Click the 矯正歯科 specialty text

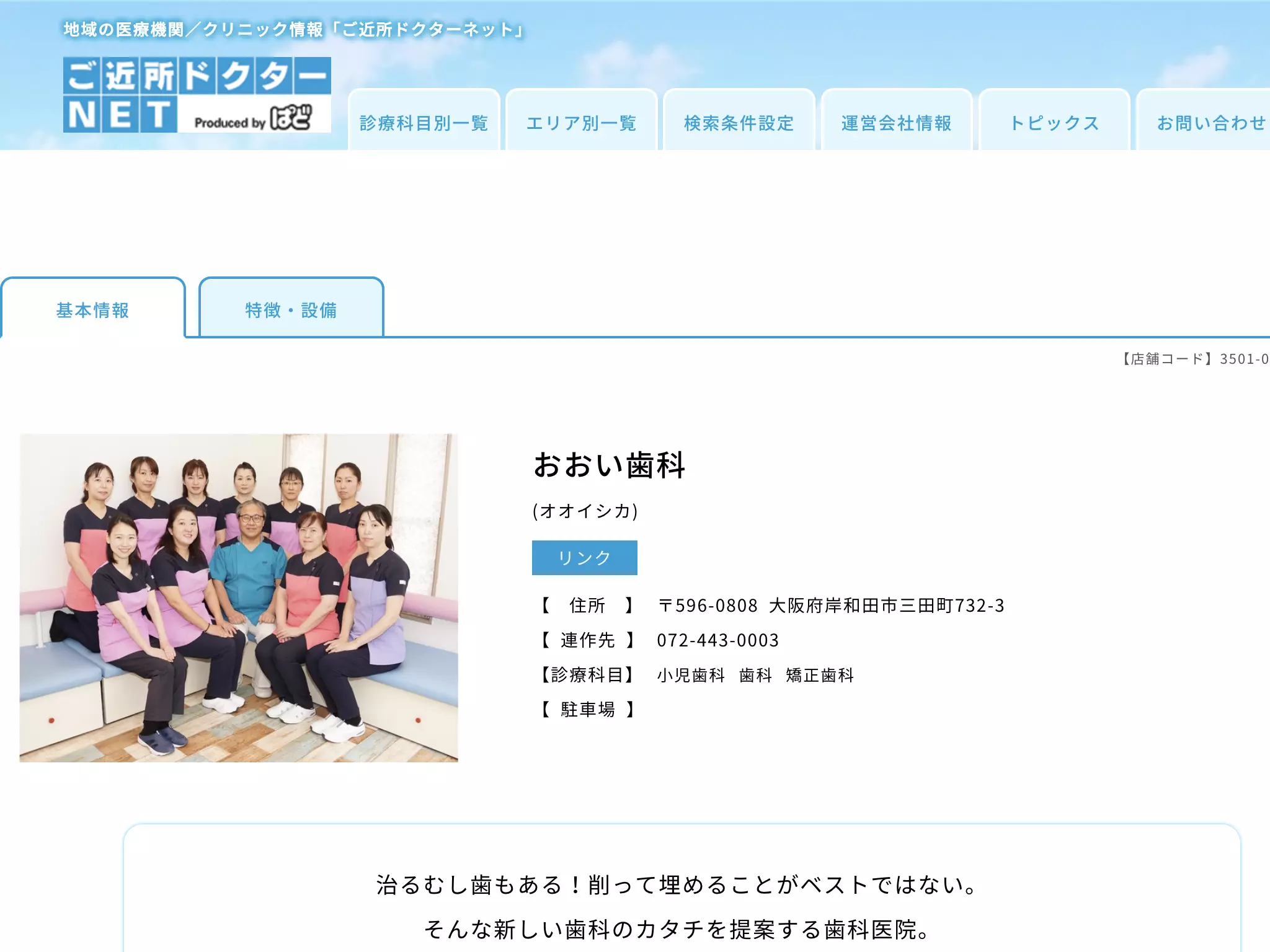[x=820, y=675]
